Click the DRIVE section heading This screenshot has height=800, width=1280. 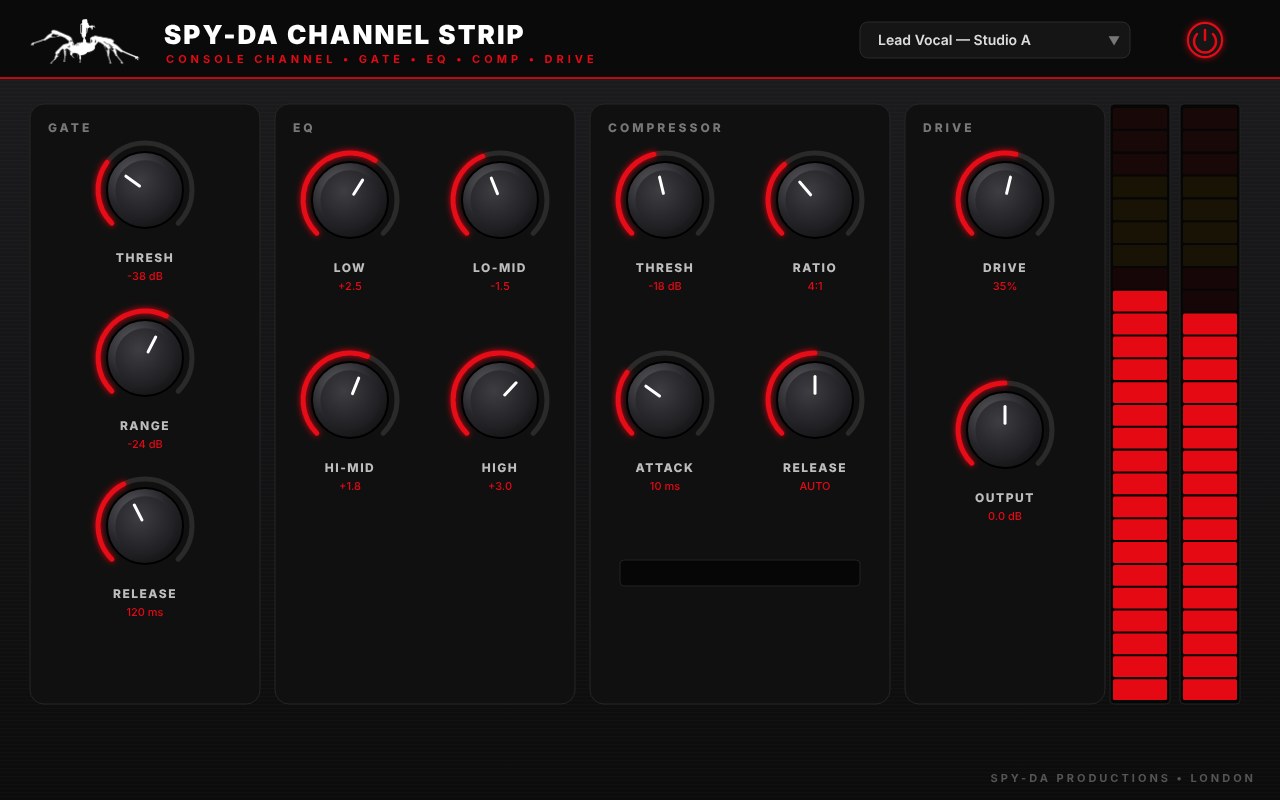pyautogui.click(x=948, y=128)
